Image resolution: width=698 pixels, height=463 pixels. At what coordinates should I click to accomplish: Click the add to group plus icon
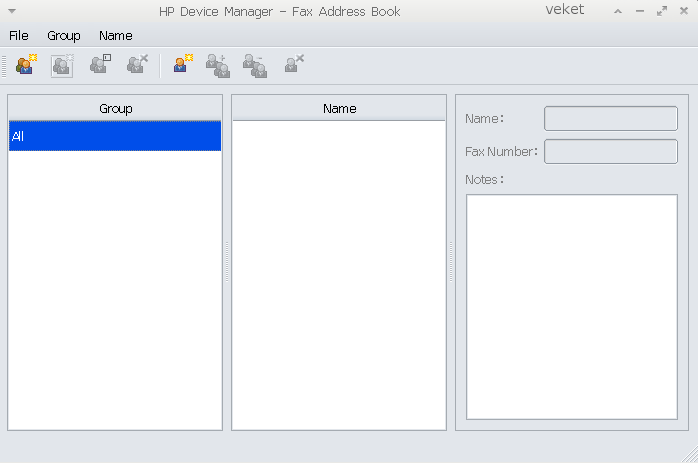click(218, 66)
